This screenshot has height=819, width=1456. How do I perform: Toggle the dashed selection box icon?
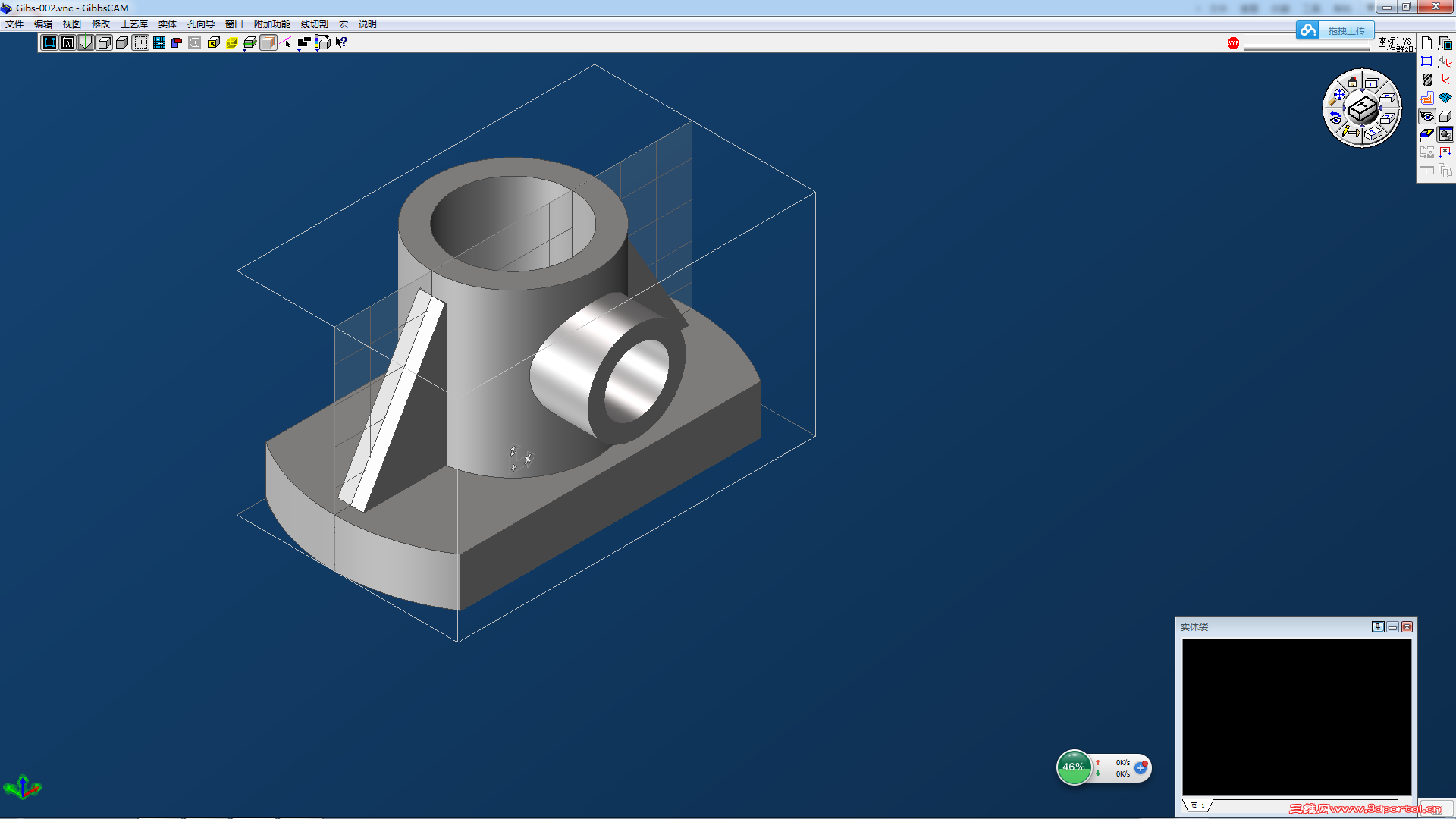tap(140, 42)
